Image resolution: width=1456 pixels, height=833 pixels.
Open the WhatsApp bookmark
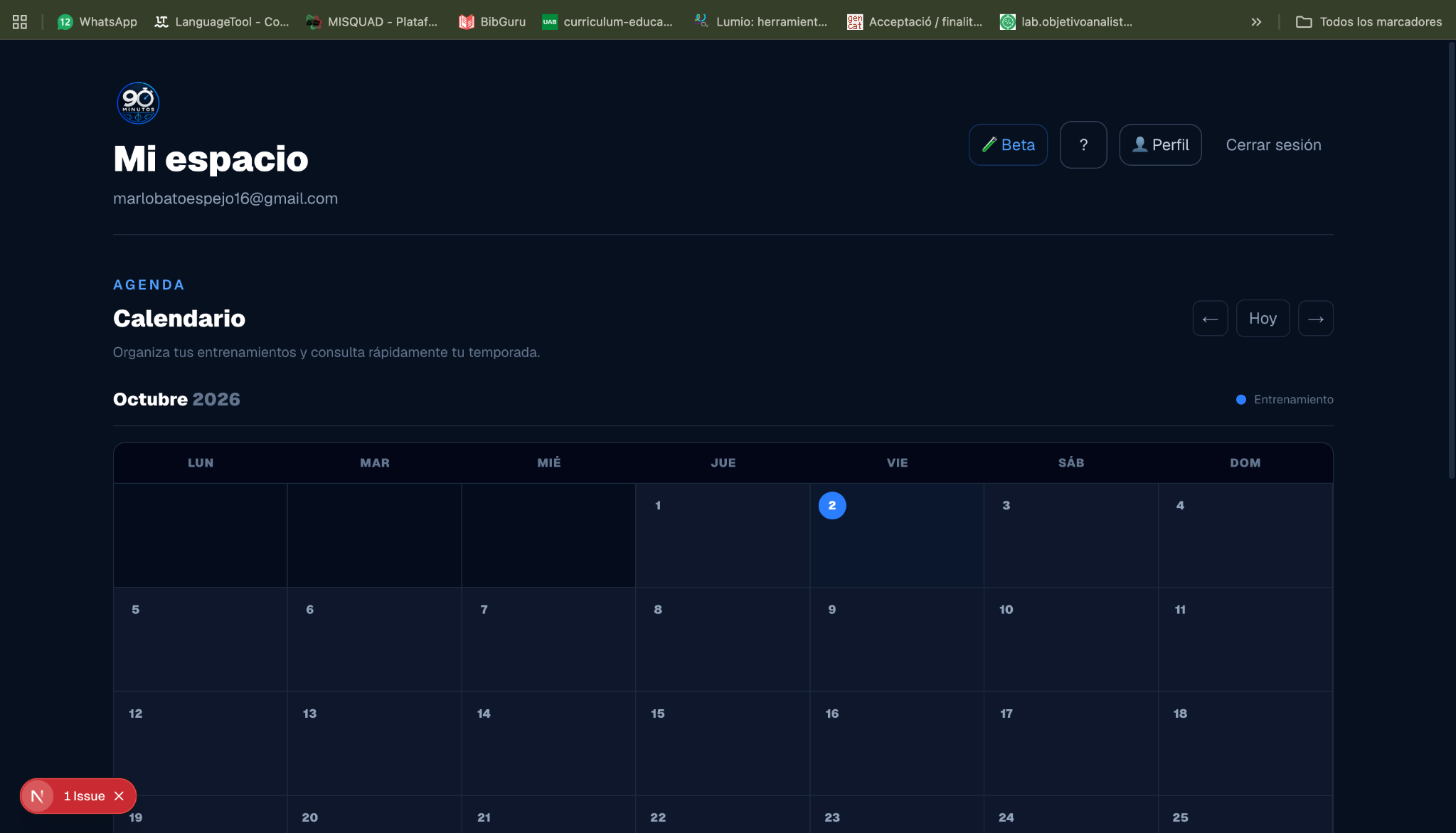point(97,21)
